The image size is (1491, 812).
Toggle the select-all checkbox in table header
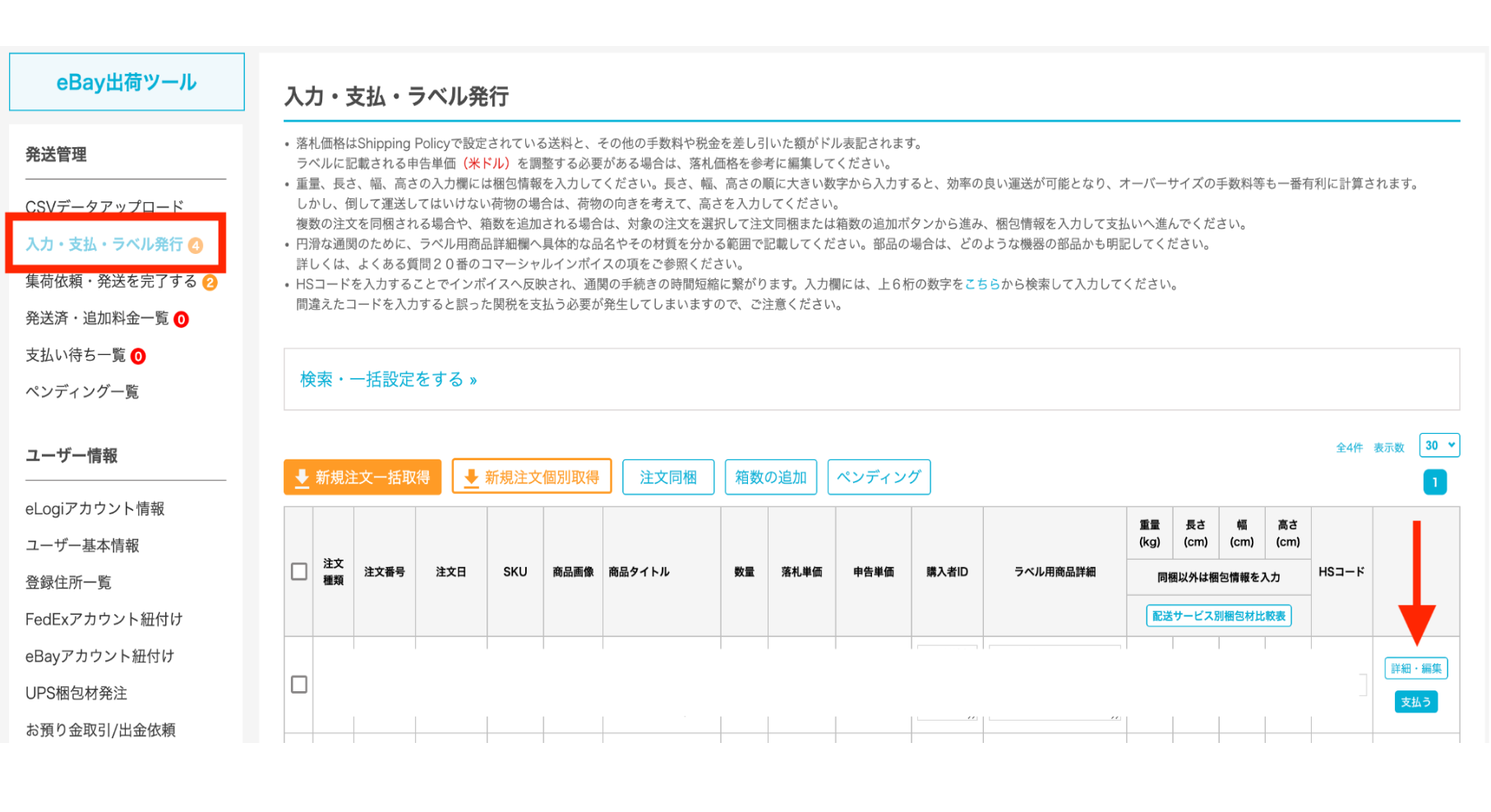[x=299, y=571]
